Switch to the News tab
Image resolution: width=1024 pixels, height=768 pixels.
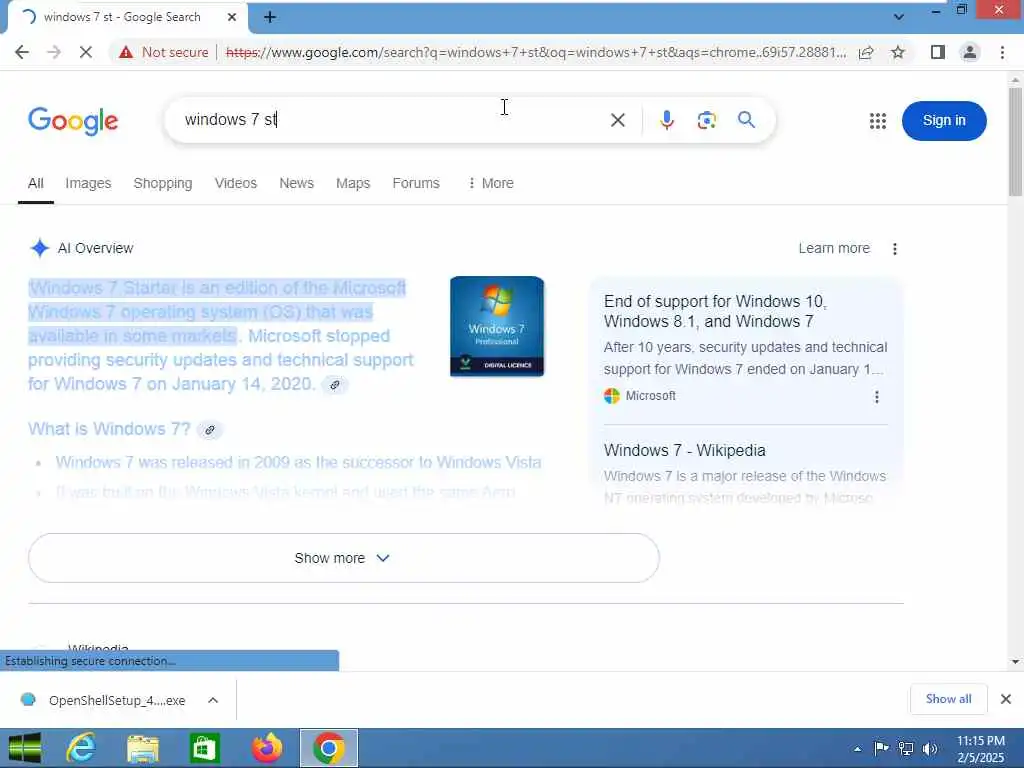(x=296, y=184)
